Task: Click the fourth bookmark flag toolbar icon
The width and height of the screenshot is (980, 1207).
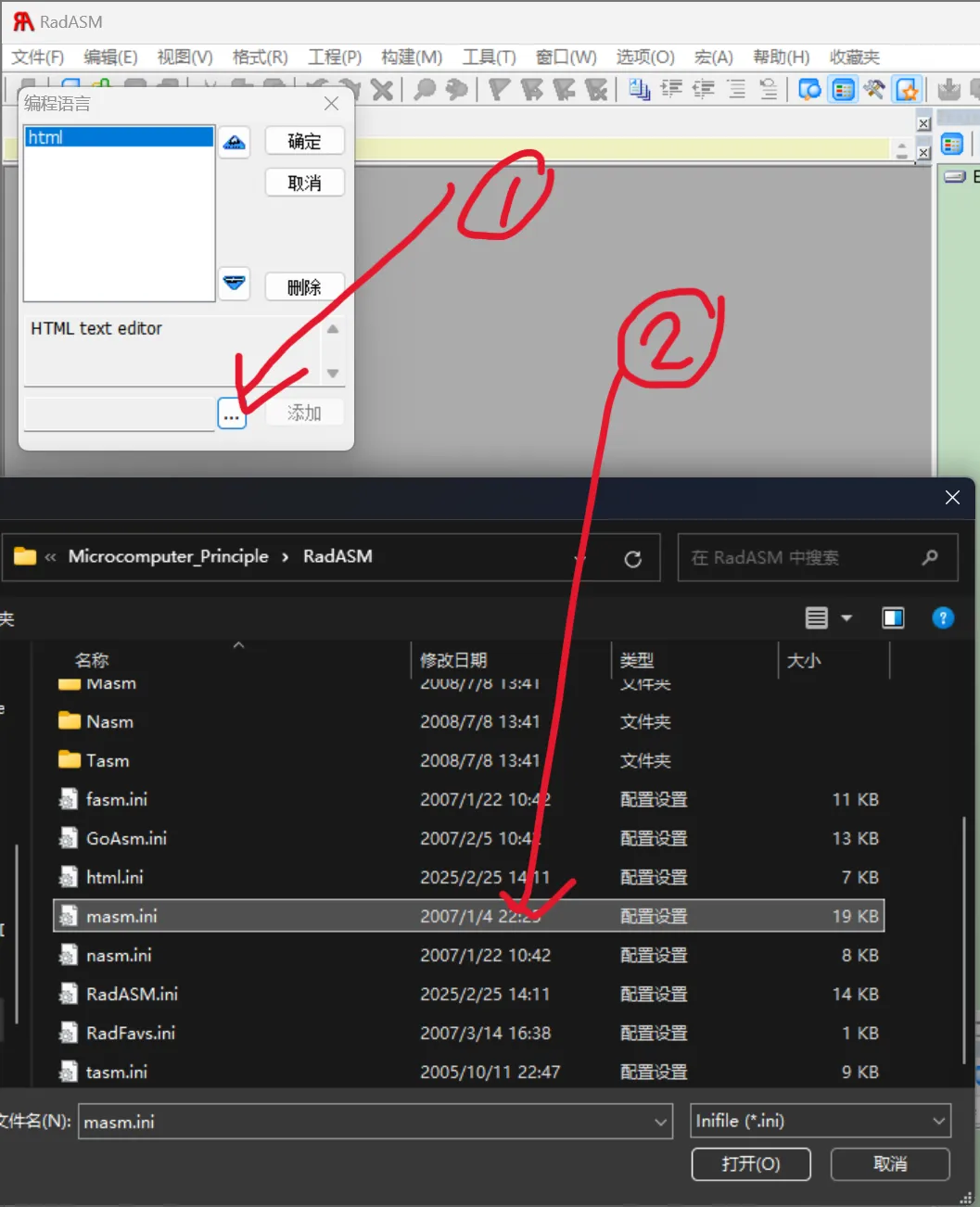Action: pyautogui.click(x=596, y=90)
